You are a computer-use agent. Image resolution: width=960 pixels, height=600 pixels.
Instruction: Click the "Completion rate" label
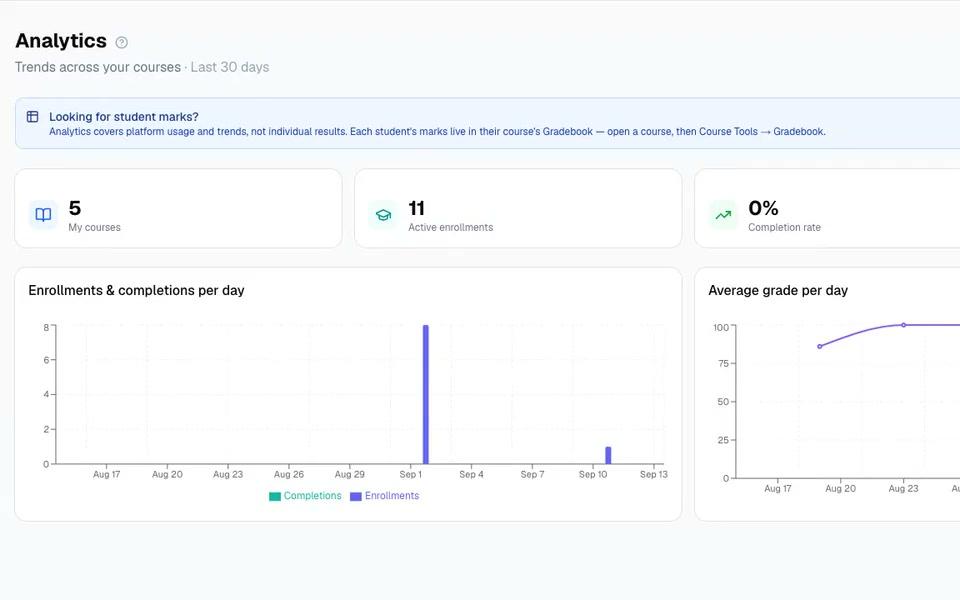pos(784,227)
